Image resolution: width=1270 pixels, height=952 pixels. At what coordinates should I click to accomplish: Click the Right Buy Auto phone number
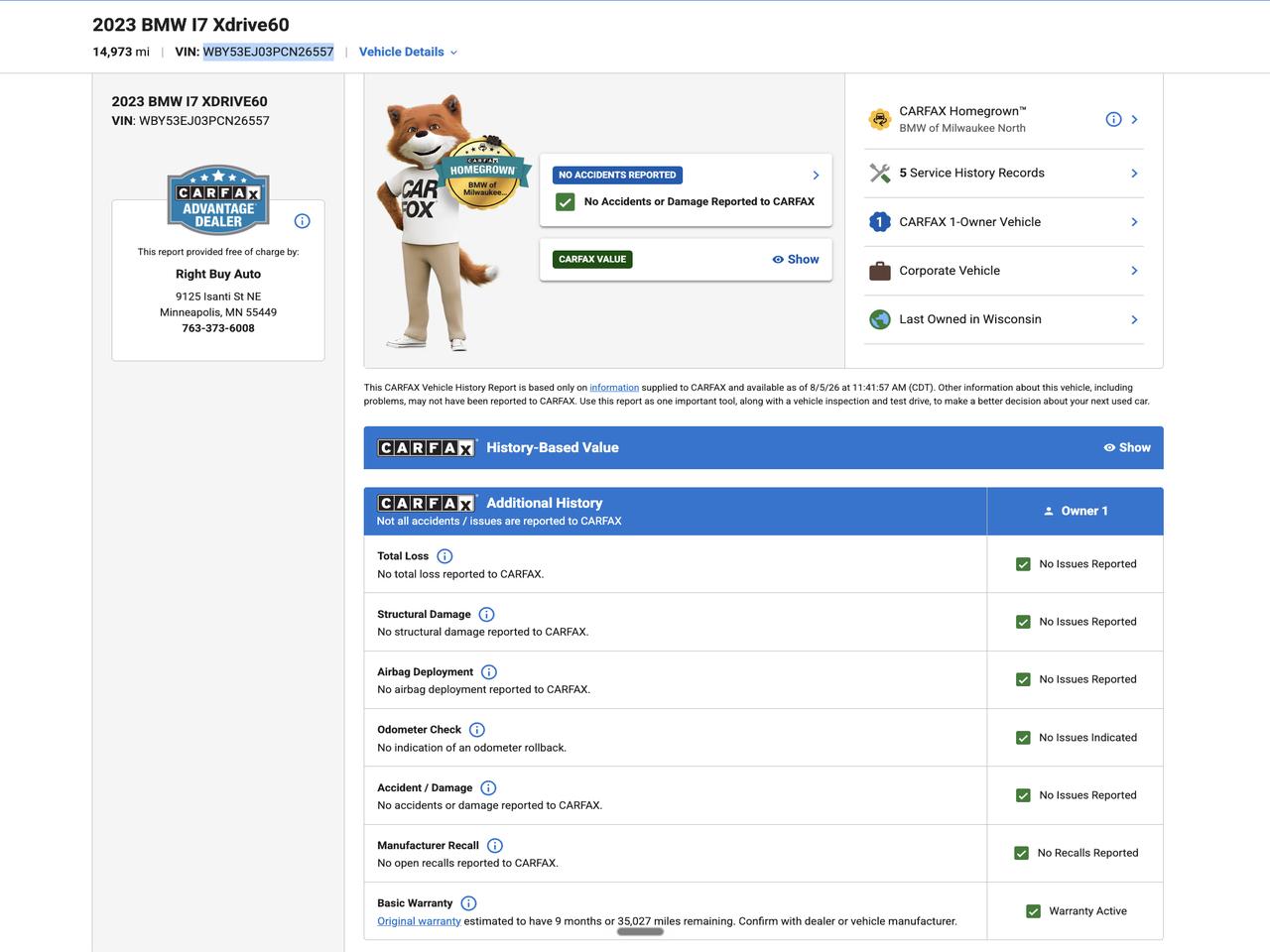click(218, 328)
